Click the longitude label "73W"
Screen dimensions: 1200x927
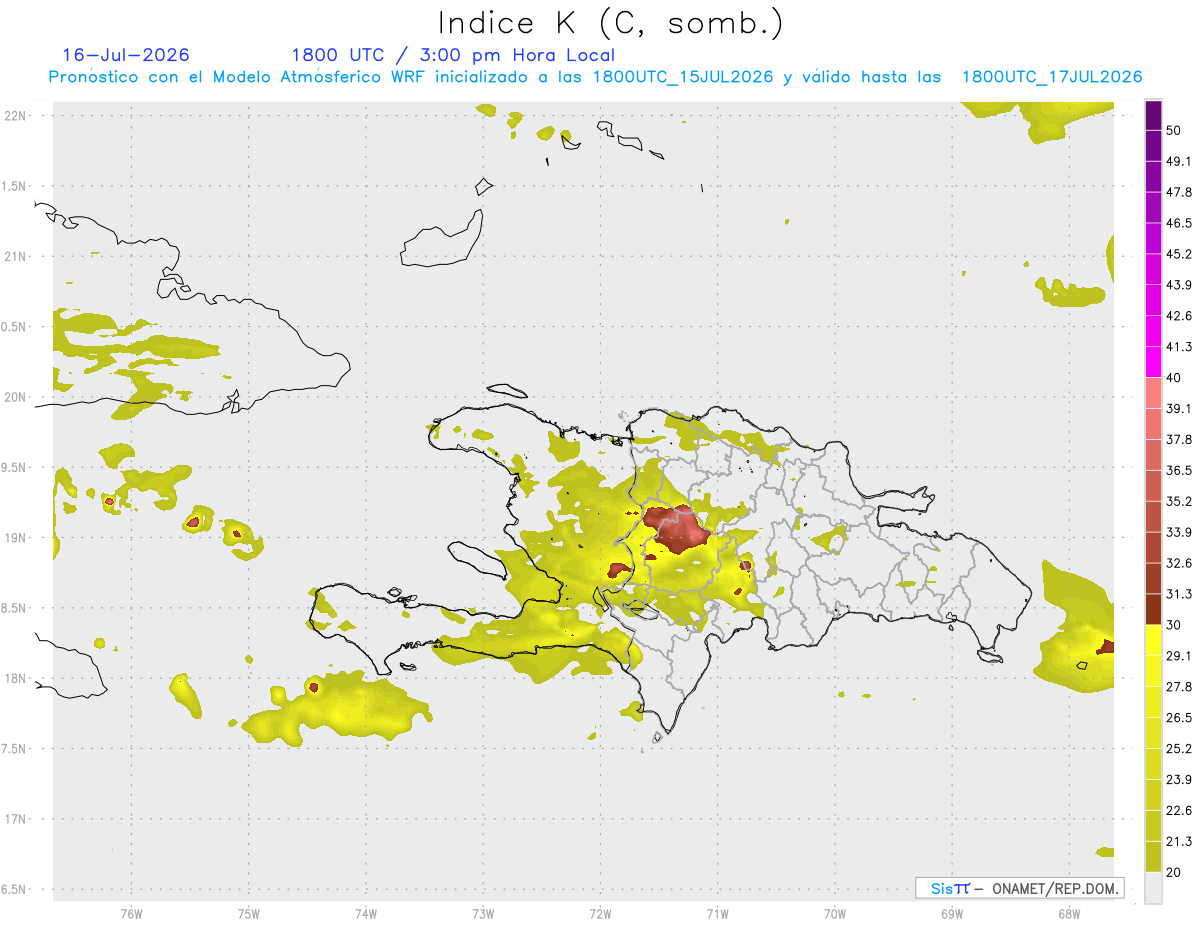pos(483,913)
